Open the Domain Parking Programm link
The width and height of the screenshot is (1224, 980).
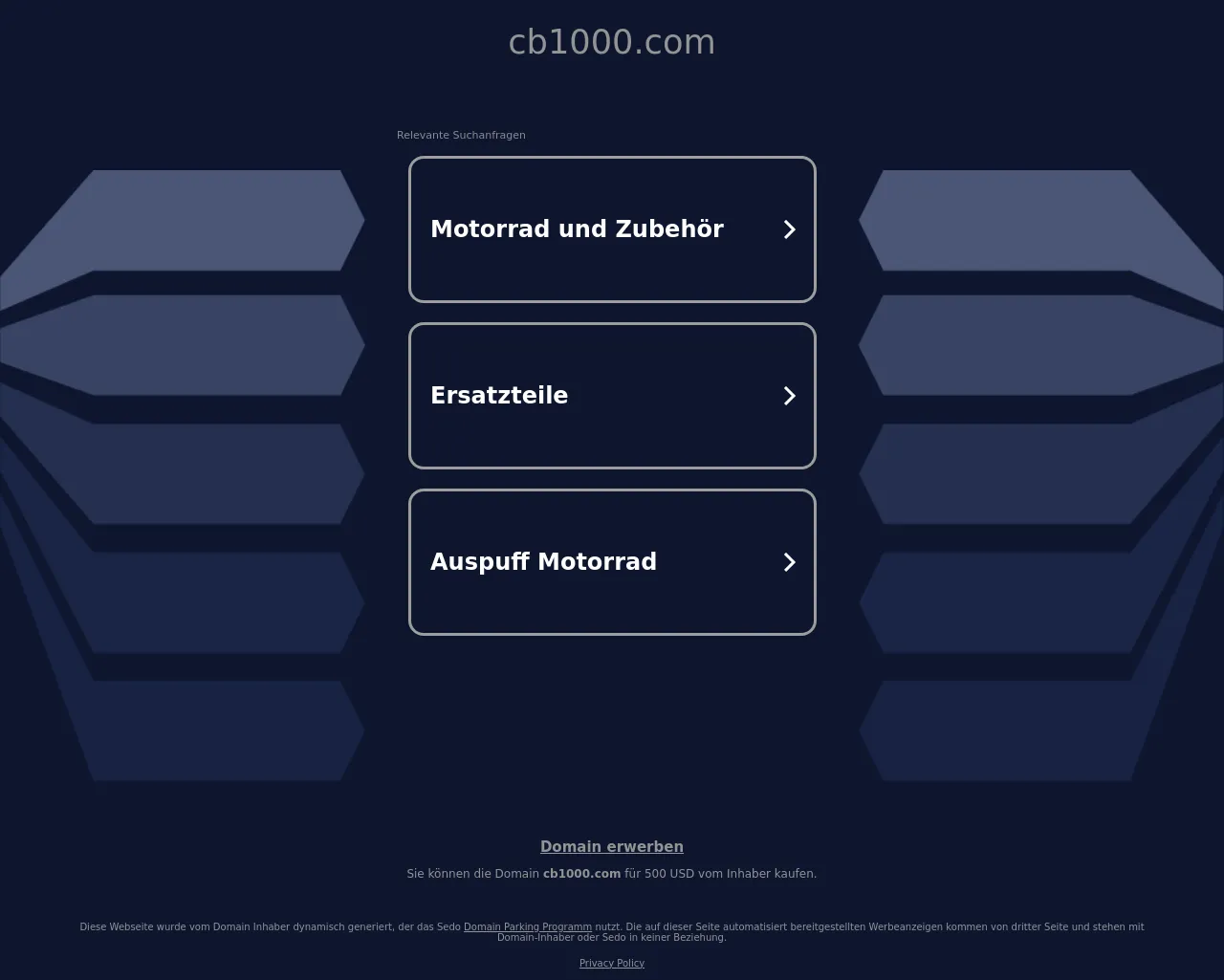click(x=528, y=926)
